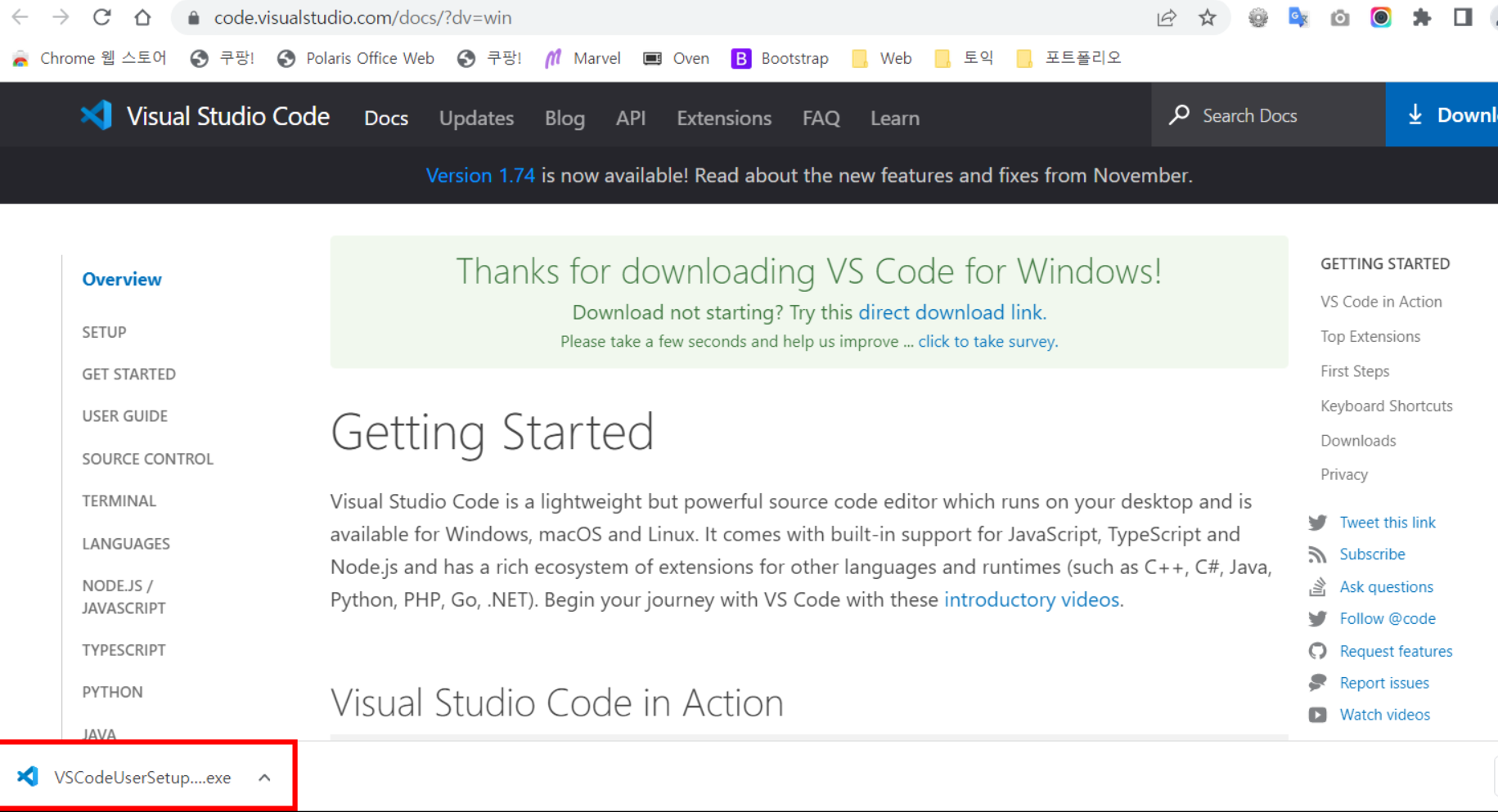The height and width of the screenshot is (812, 1498).
Task: Click the address bar URL
Action: click(362, 17)
